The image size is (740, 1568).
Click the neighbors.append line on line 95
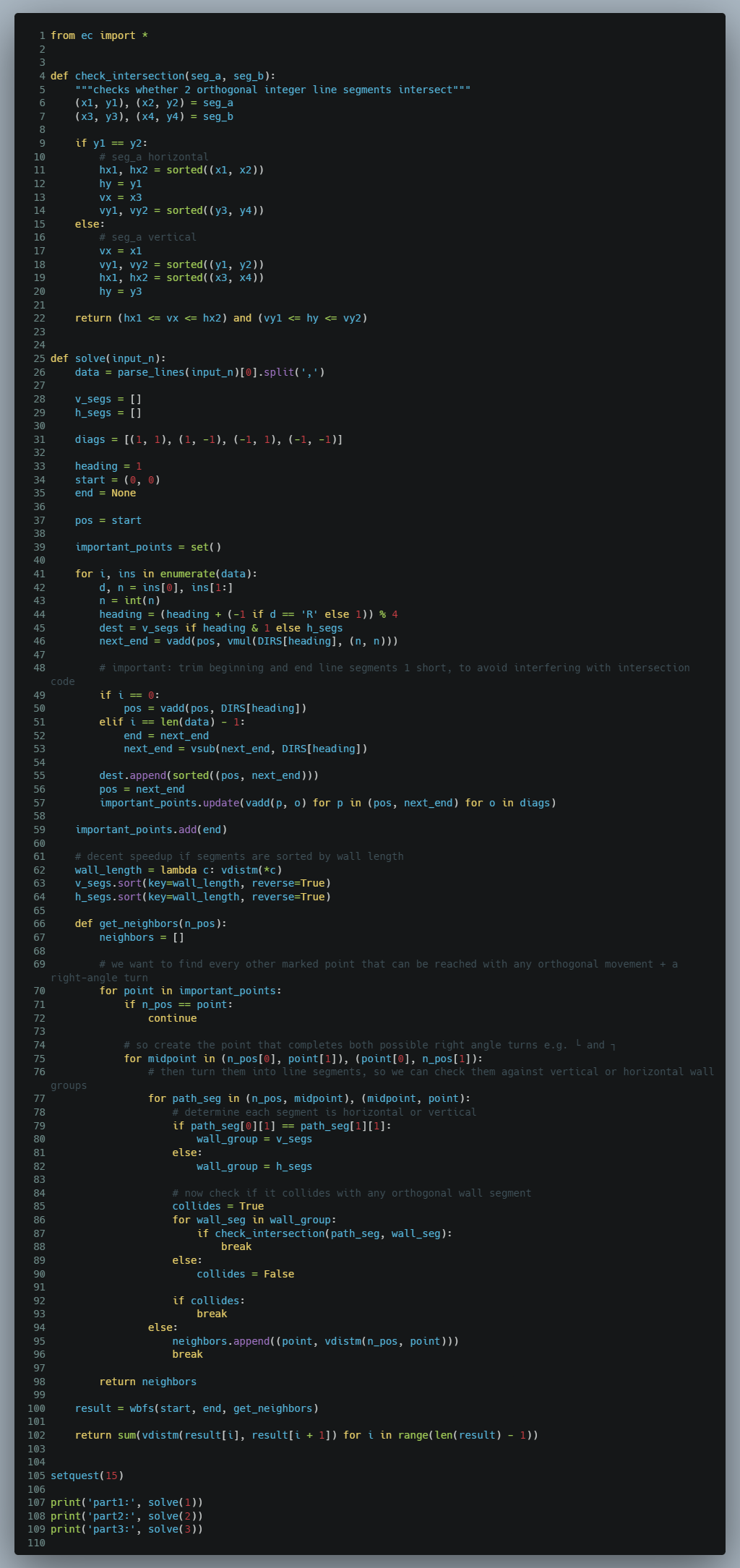coord(316,1341)
